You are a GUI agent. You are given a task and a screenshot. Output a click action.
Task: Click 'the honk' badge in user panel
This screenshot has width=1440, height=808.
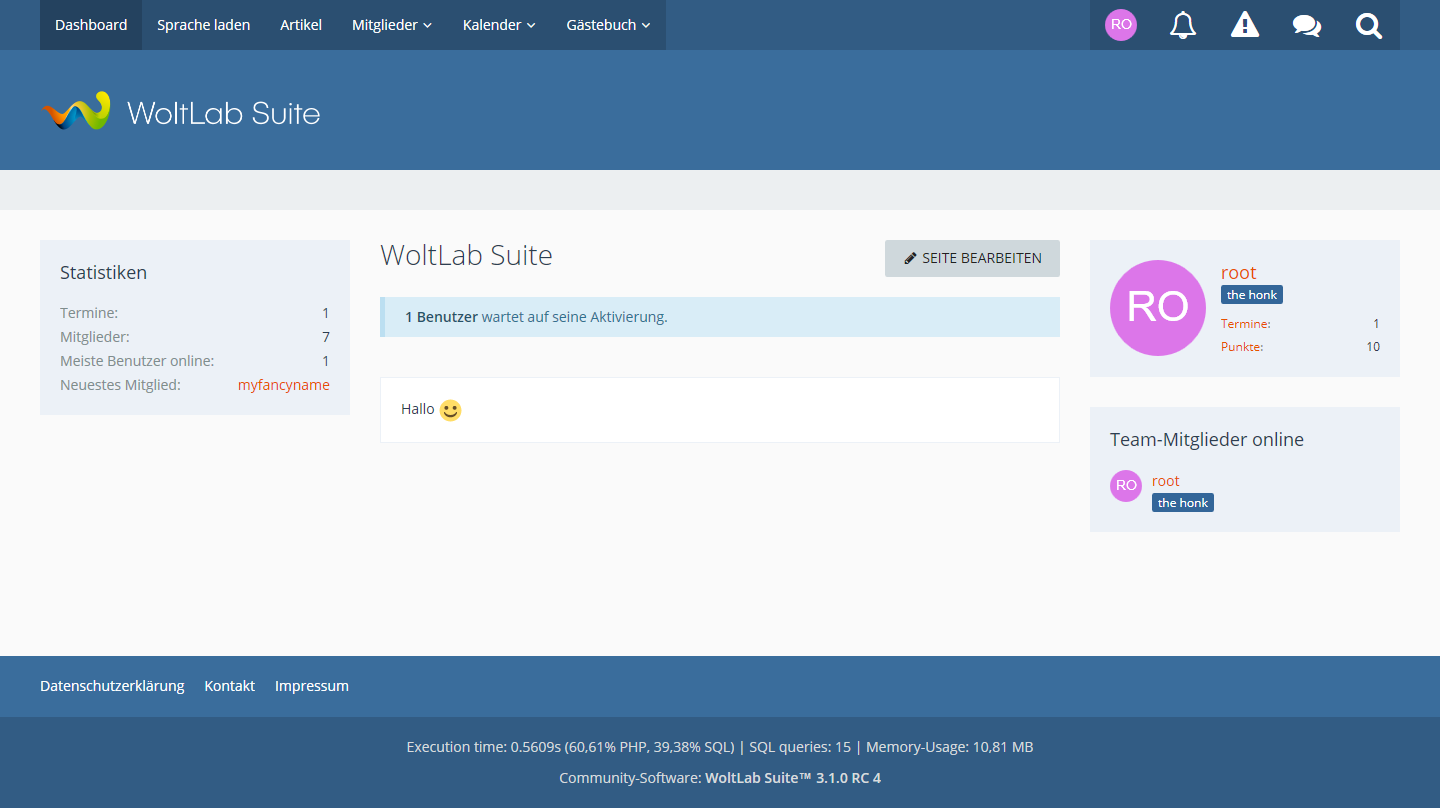coord(1252,295)
